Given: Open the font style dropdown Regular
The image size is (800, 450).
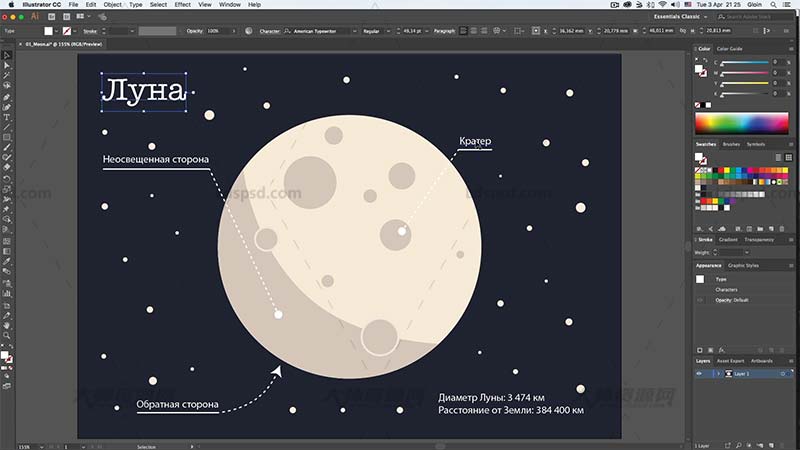Looking at the screenshot, I should point(388,31).
